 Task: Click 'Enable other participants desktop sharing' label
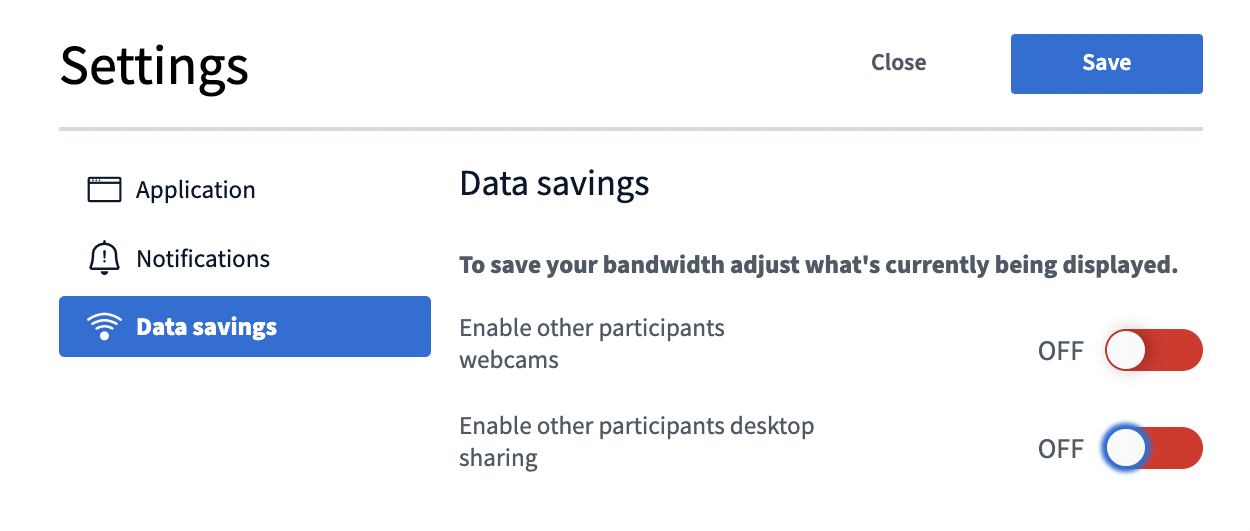pyautogui.click(x=637, y=441)
